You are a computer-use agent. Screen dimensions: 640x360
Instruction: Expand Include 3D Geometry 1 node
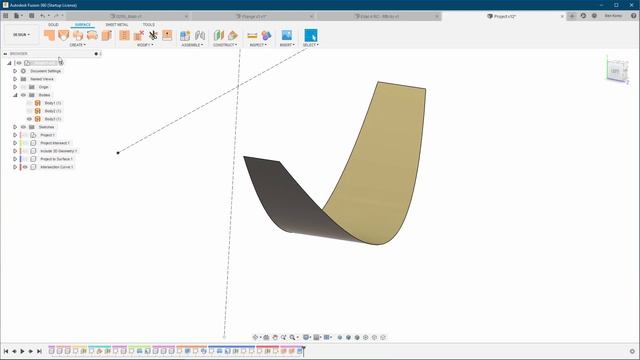15,151
